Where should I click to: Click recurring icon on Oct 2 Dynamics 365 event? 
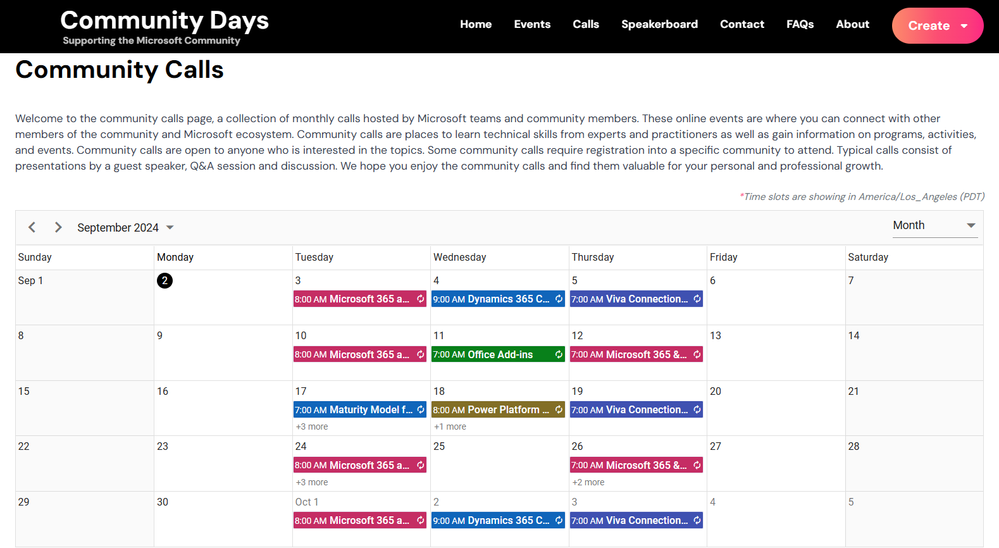(559, 521)
